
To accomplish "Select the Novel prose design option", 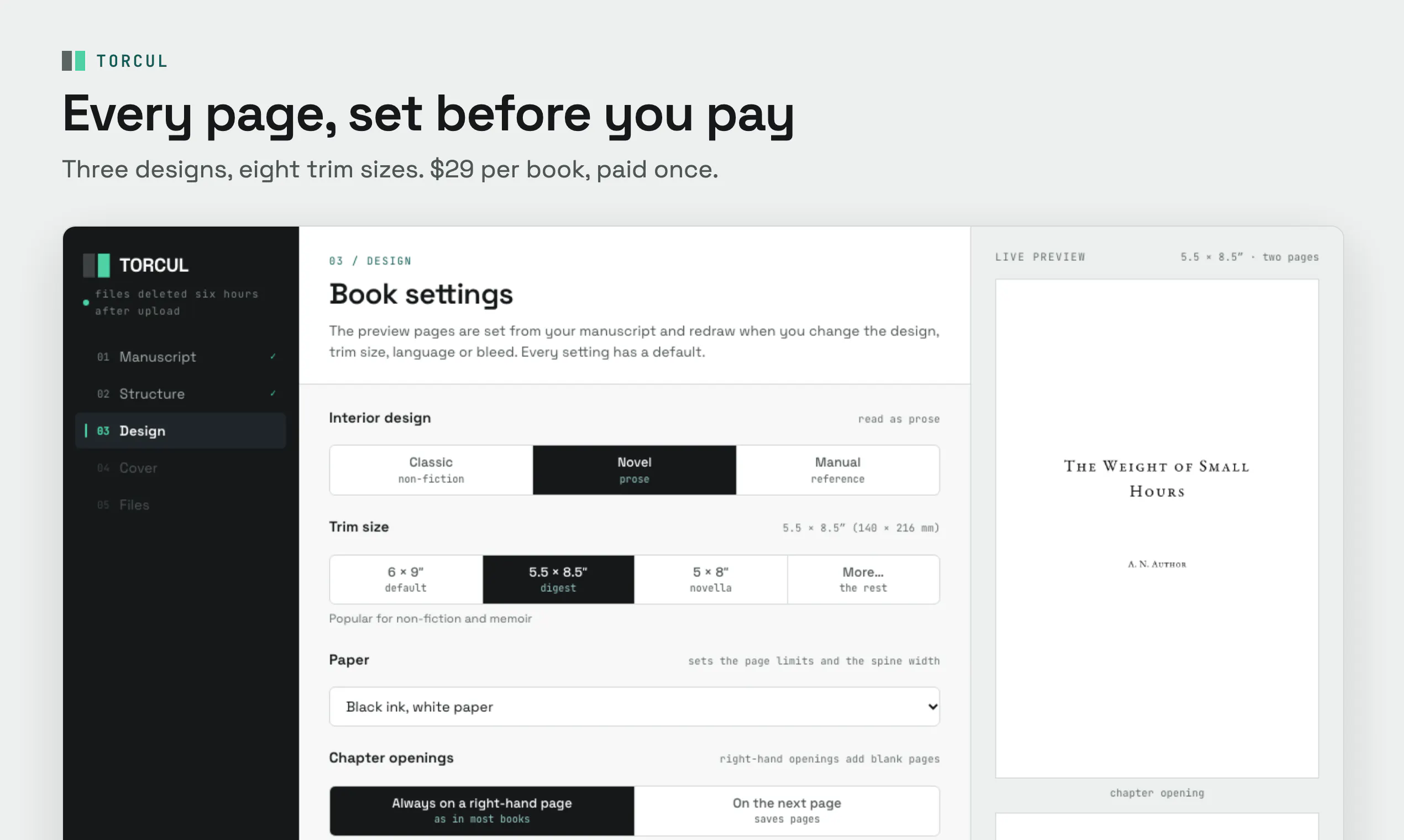I will [x=634, y=470].
